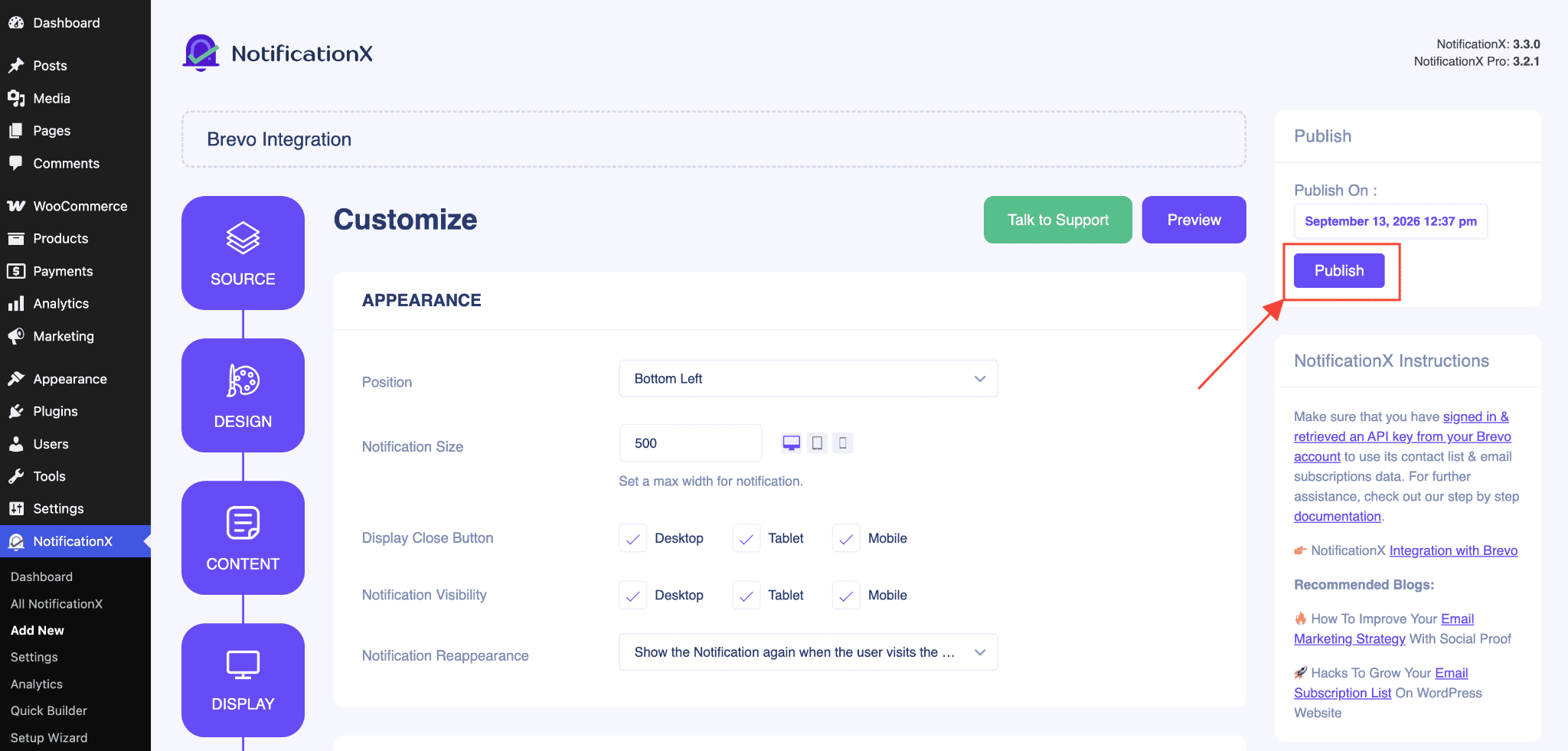Open the Integration with Brevo link
The image size is (1568, 751).
pos(1453,550)
